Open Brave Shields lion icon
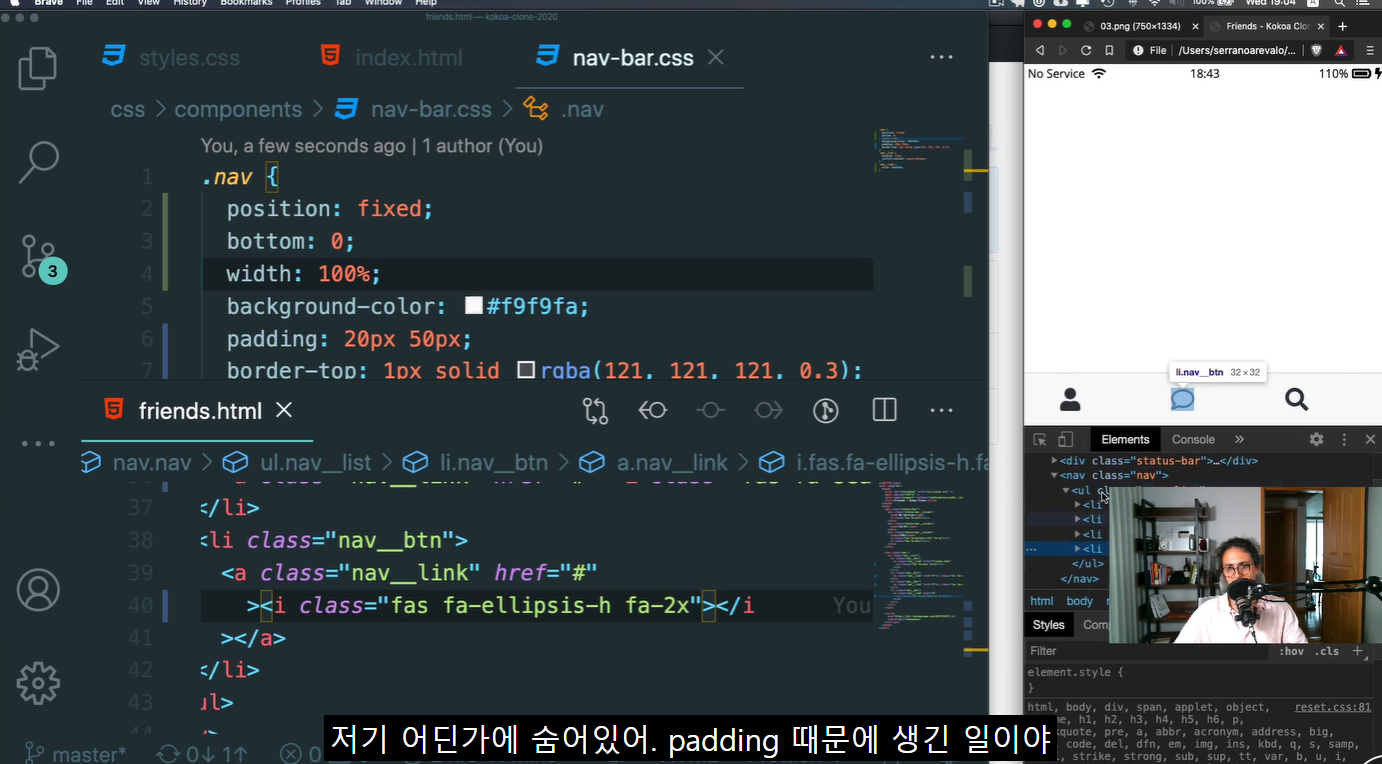1382x764 pixels. [1316, 50]
